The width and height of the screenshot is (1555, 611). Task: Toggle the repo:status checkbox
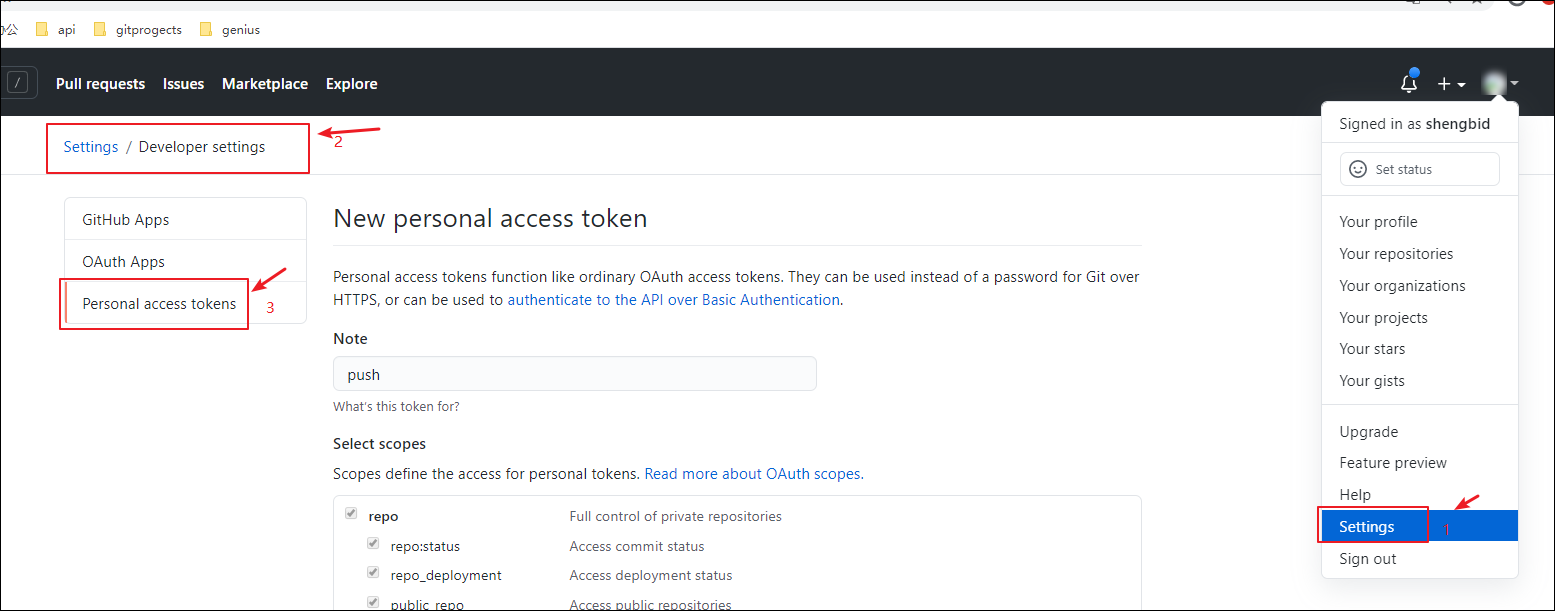coord(372,543)
